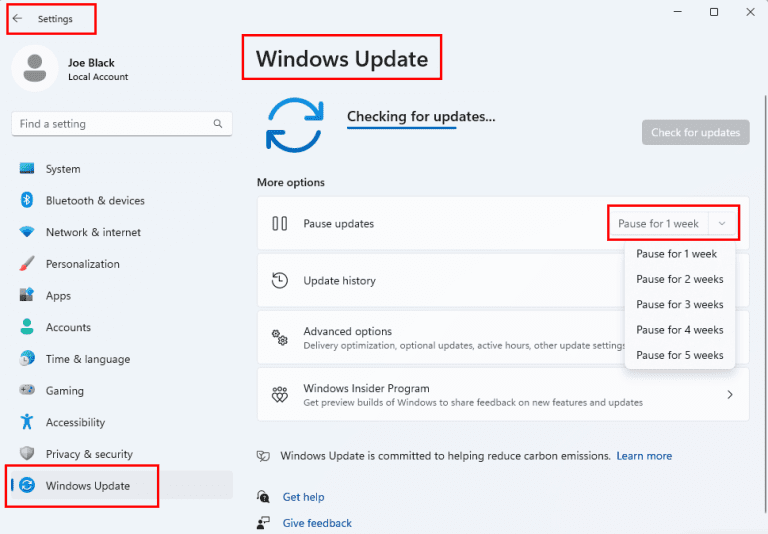The height and width of the screenshot is (534, 768).
Task: Click the back arrow in Settings header
Action: [17, 18]
